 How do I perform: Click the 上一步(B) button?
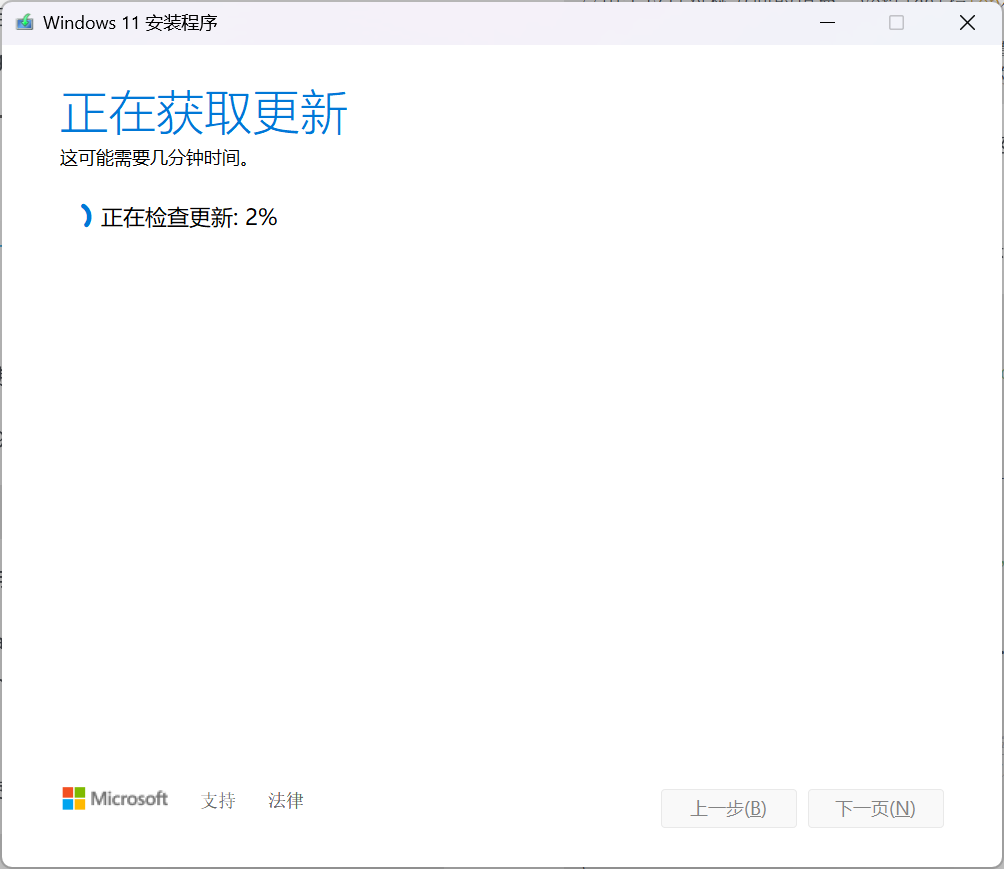tap(729, 808)
